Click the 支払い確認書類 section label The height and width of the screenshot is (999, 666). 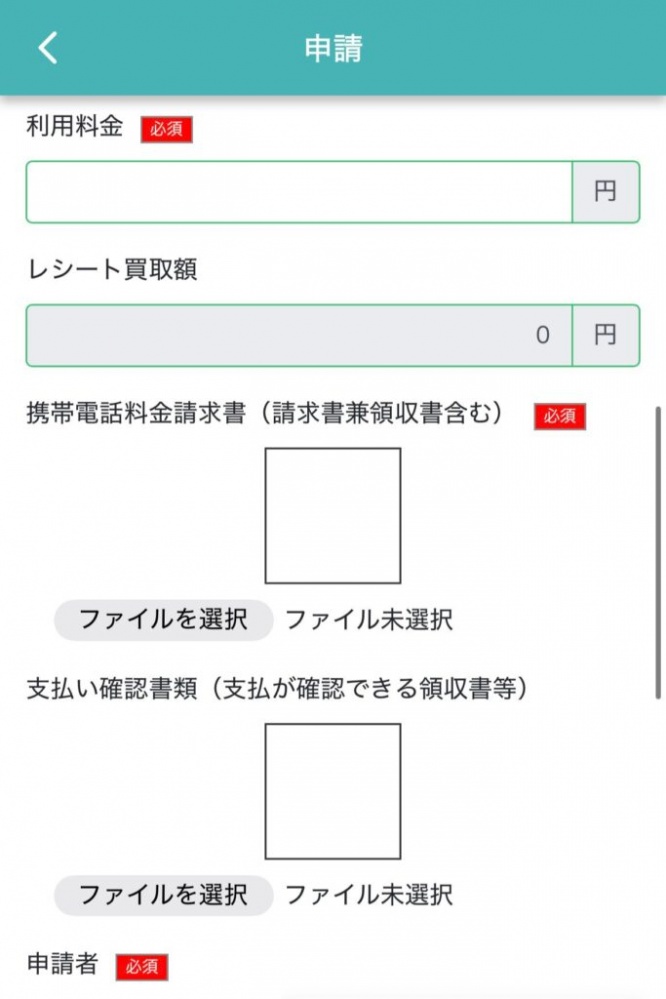pos(277,689)
